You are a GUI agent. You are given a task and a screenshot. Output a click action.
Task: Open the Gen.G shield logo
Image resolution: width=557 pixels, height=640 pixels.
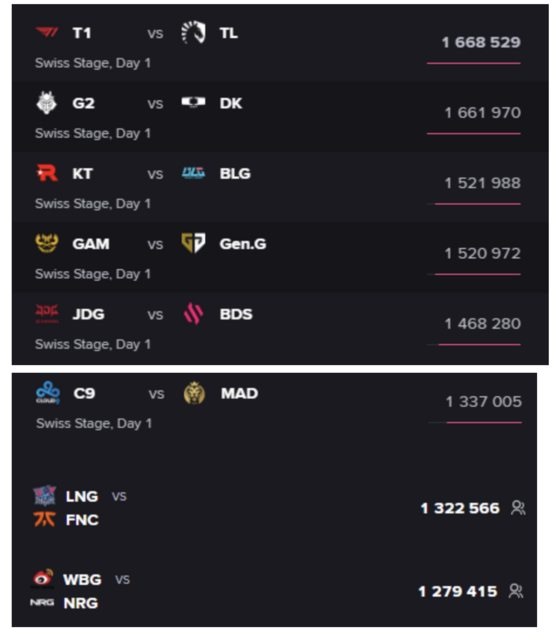193,243
